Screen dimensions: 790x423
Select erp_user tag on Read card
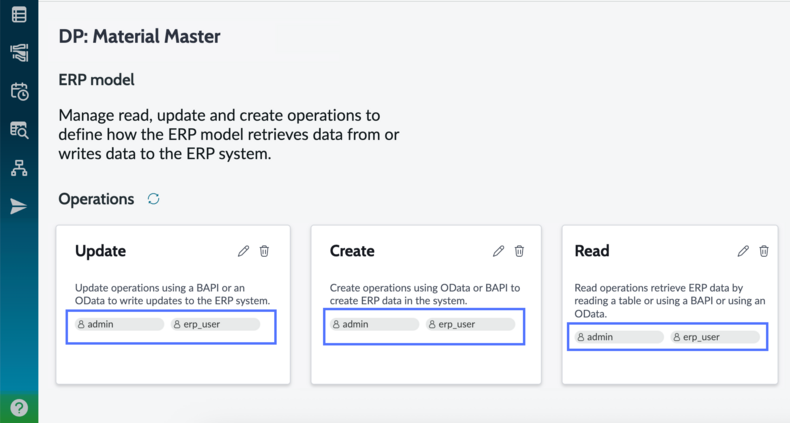coord(715,337)
